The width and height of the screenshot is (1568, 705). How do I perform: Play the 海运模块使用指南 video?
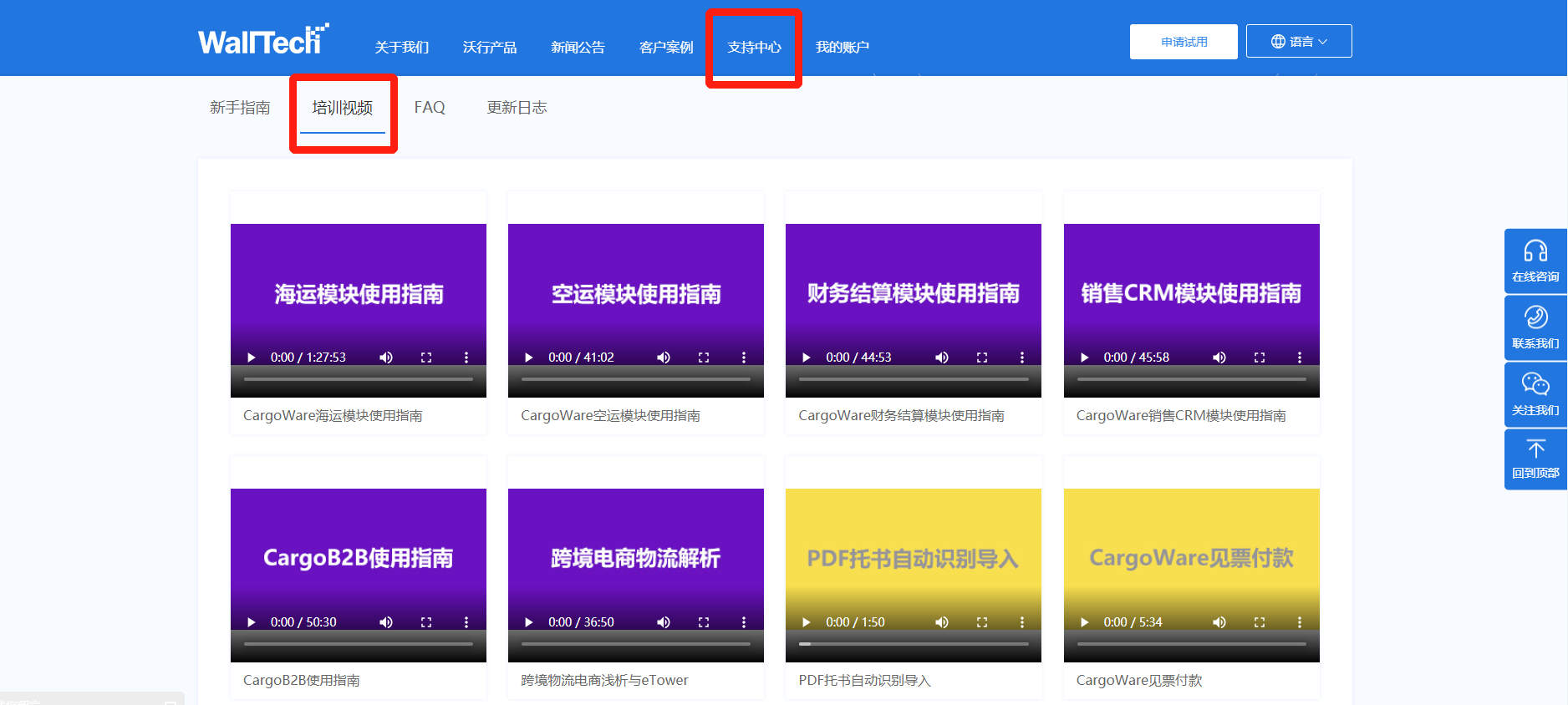click(x=251, y=358)
